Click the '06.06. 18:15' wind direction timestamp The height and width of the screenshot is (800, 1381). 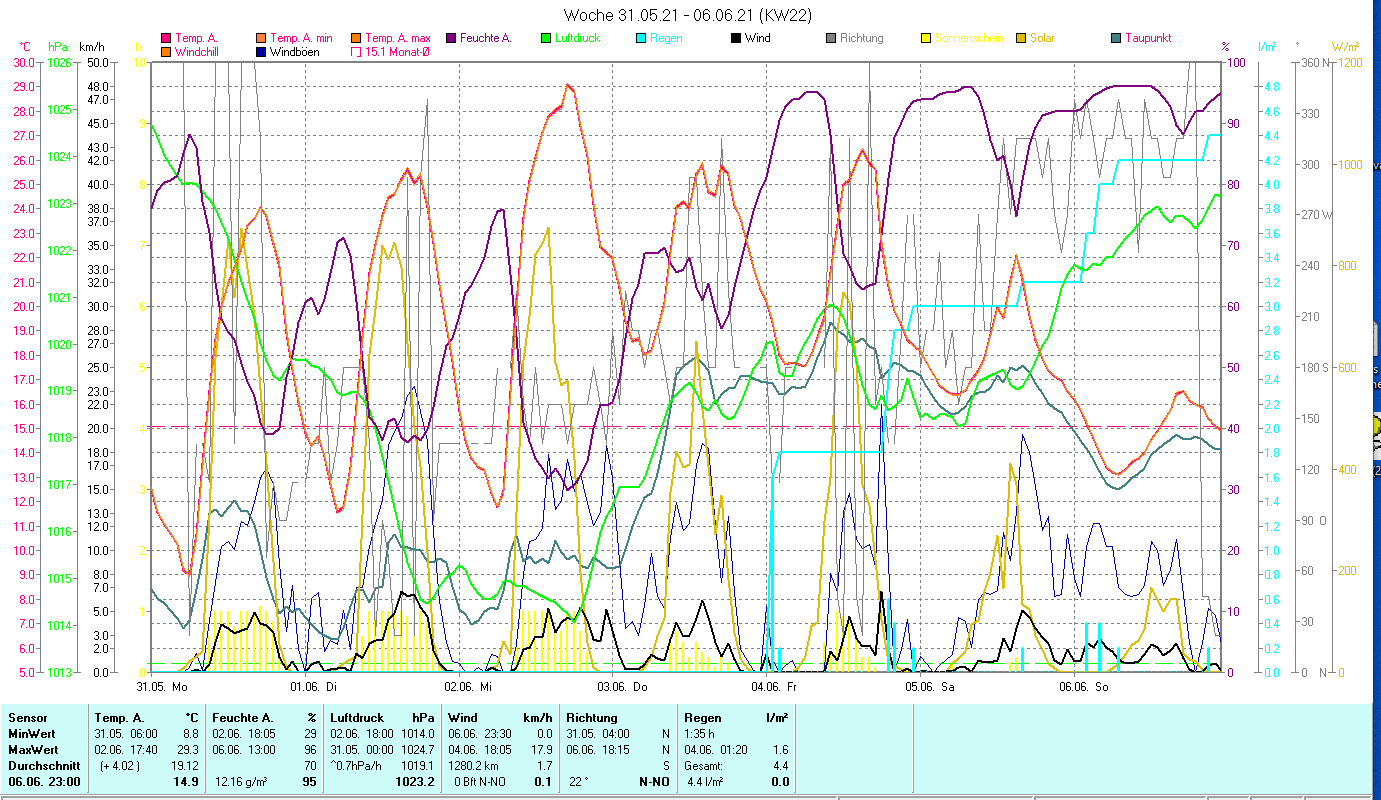point(598,750)
